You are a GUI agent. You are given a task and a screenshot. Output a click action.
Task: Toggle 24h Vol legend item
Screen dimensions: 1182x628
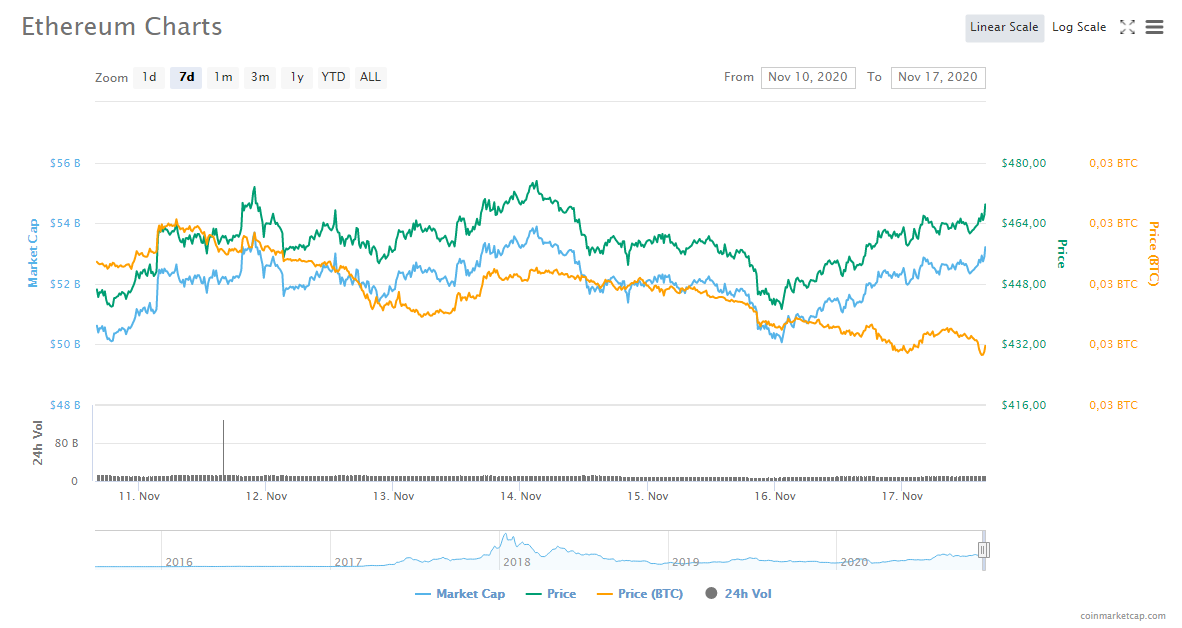tap(738, 594)
